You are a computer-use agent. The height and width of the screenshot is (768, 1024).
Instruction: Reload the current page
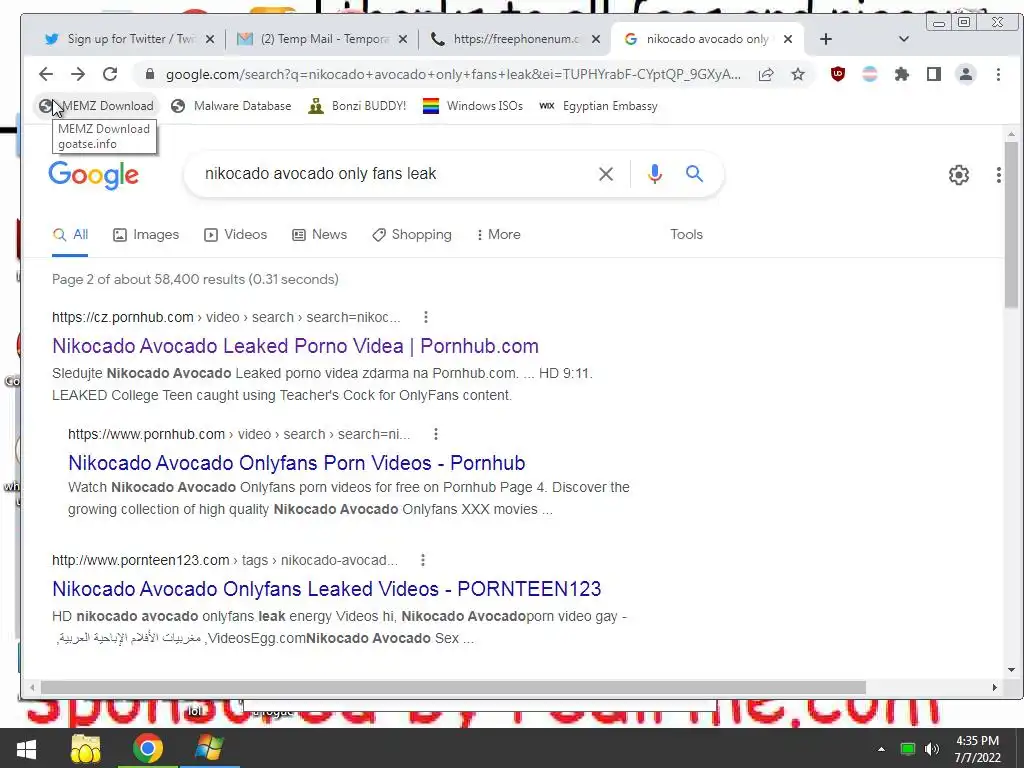click(110, 74)
